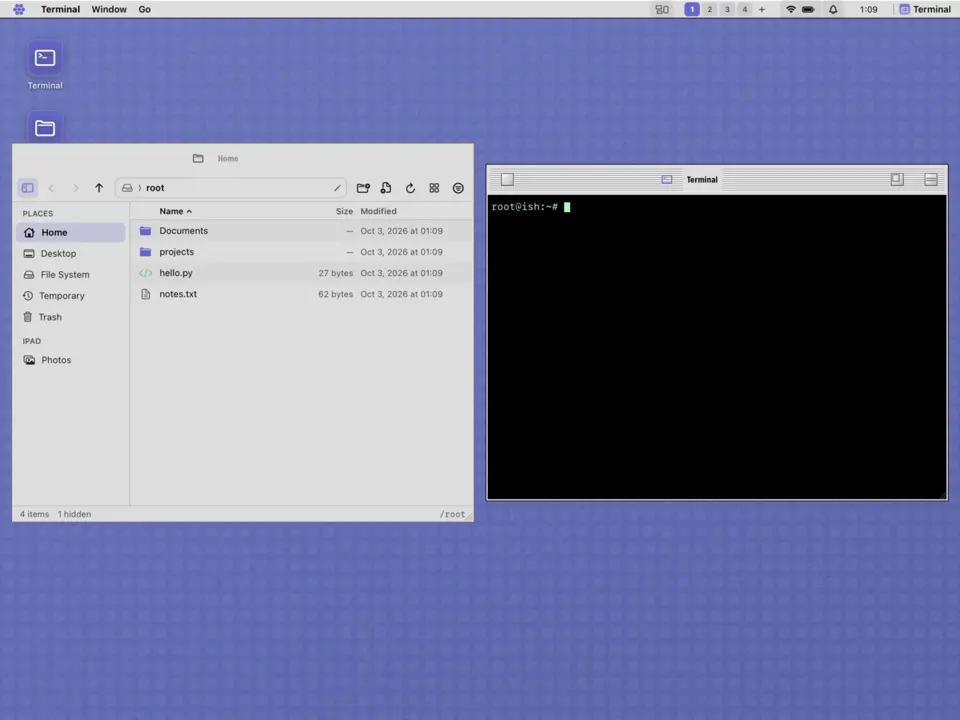Switch to workspace 4
The image size is (960, 720).
click(x=744, y=9)
